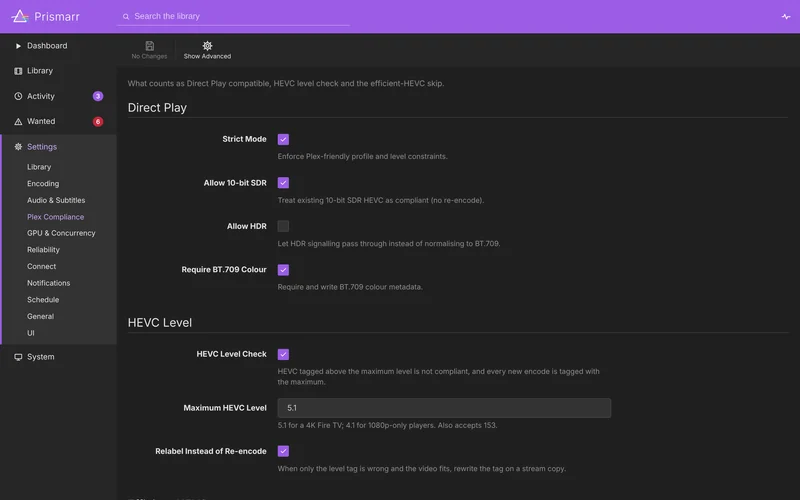Toggle Require BT.709 Colour checkbox
Screen dimensions: 800x500
283,270
